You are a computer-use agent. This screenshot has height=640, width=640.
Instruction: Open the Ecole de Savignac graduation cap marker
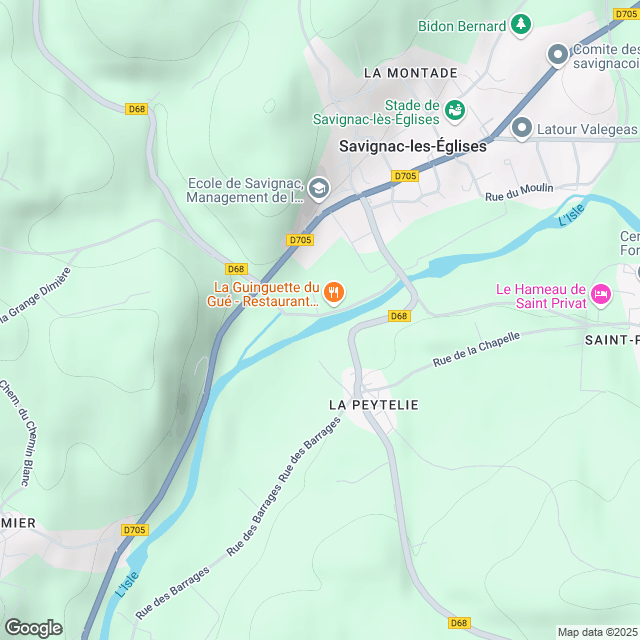(319, 189)
